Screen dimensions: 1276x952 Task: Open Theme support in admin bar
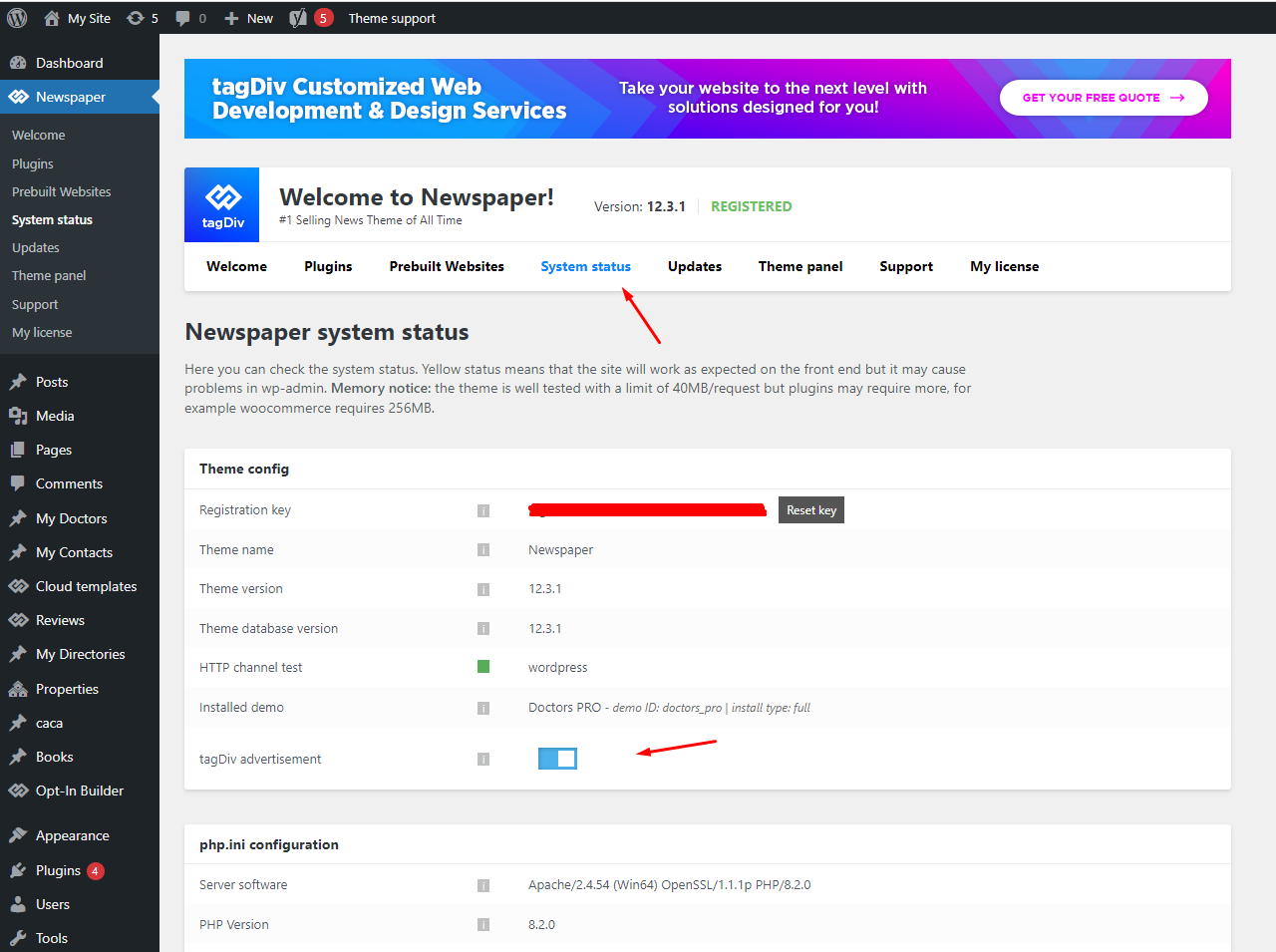coord(392,18)
